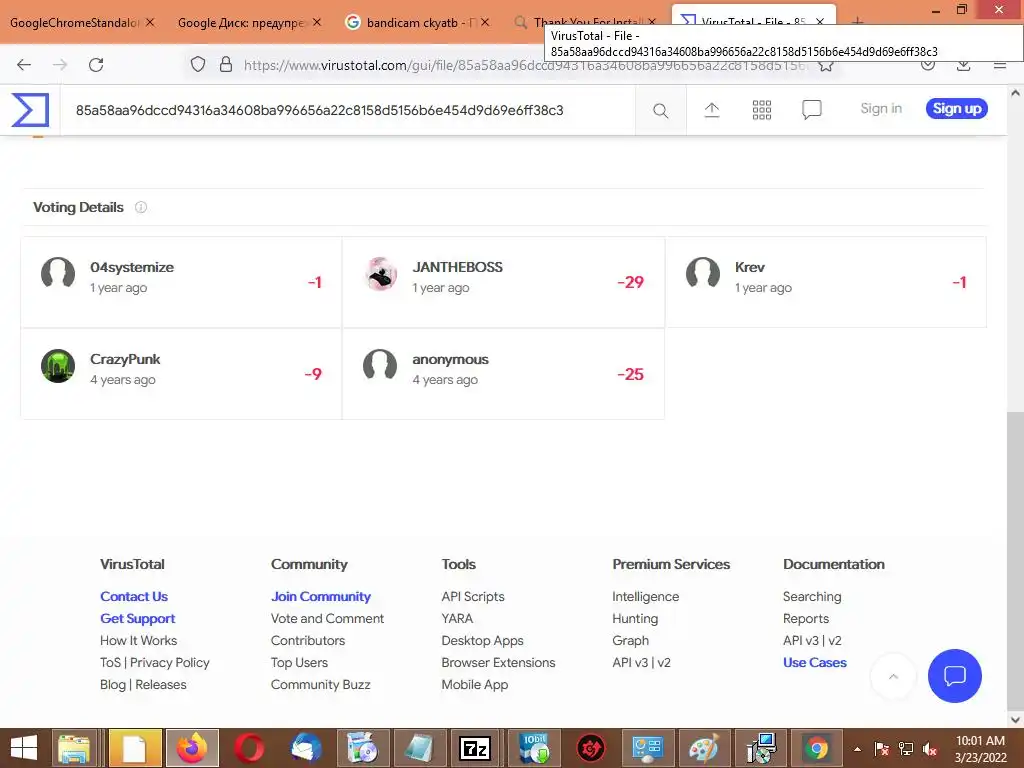1024x768 pixels.
Task: Click the search magnifier icon
Action: tap(660, 110)
